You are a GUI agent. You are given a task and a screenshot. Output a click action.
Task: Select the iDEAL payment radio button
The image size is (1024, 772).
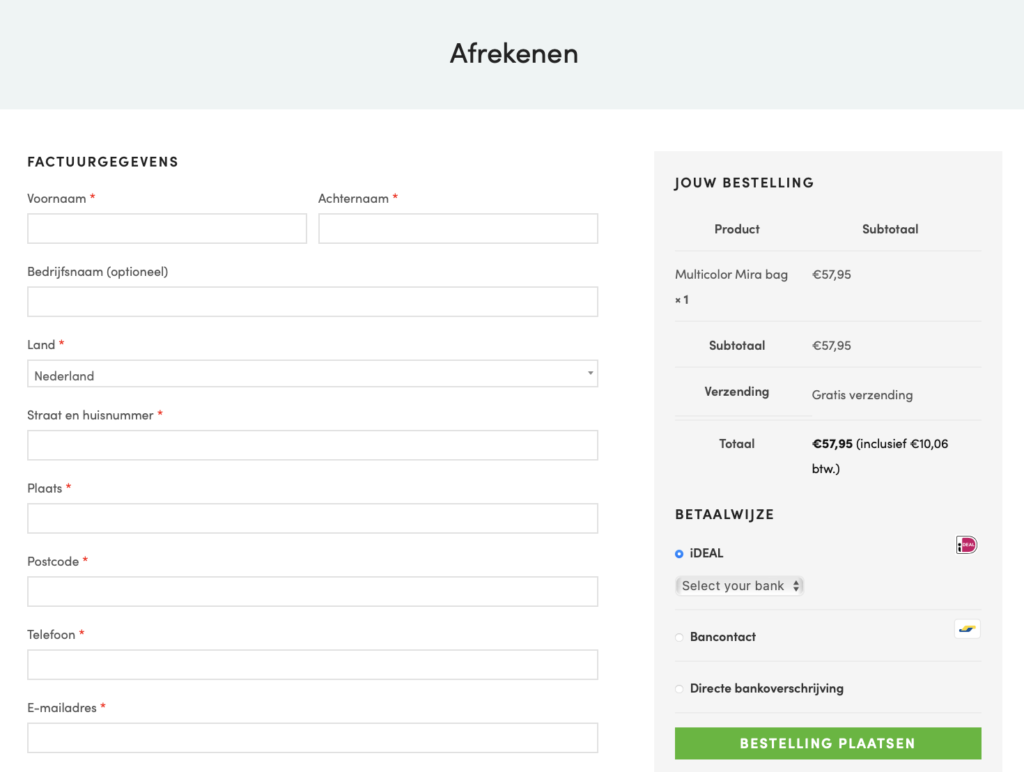(680, 554)
